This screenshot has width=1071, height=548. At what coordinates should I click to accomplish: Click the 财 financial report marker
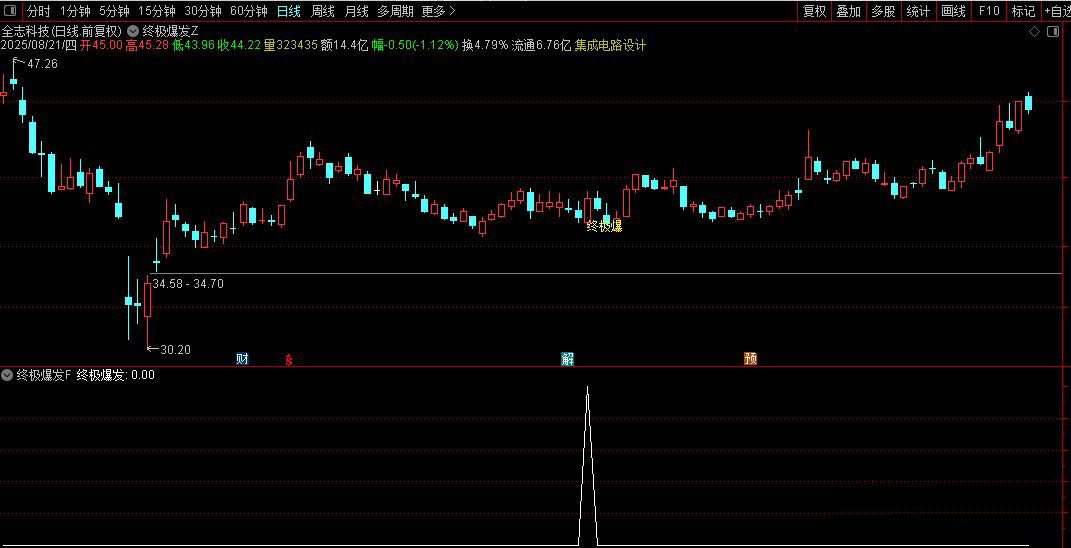click(242, 359)
